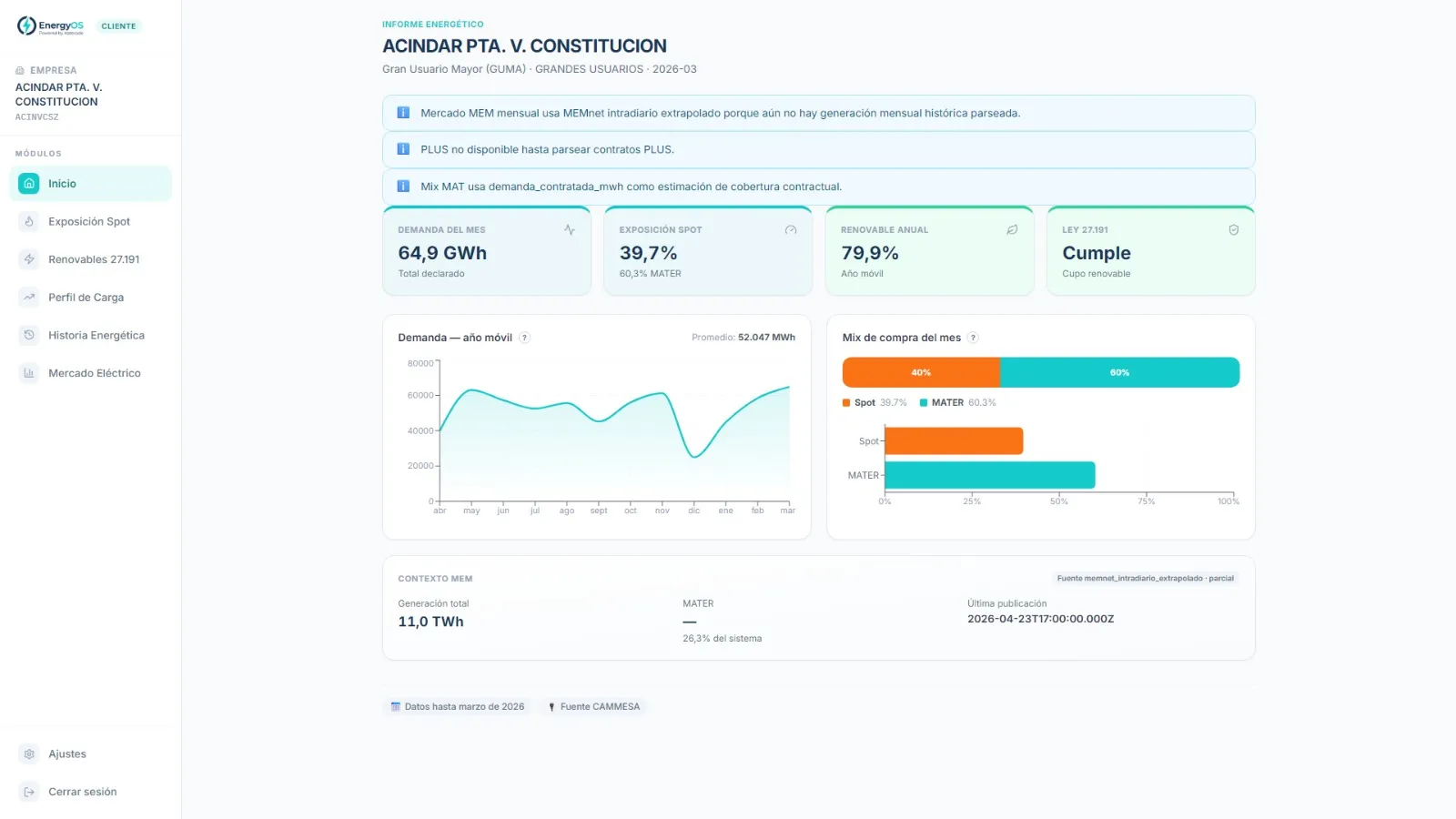The width and height of the screenshot is (1456, 819).
Task: Click the Total declarado subtext
Action: (431, 274)
